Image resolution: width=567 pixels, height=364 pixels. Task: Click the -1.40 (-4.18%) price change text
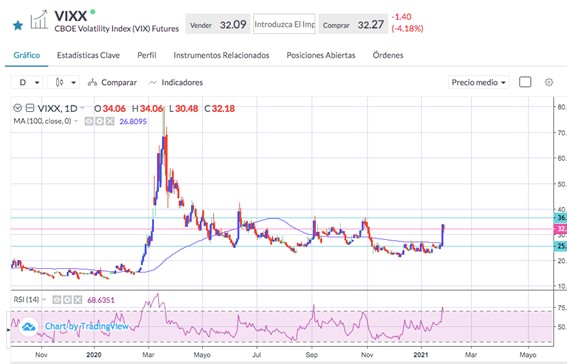pyautogui.click(x=407, y=22)
